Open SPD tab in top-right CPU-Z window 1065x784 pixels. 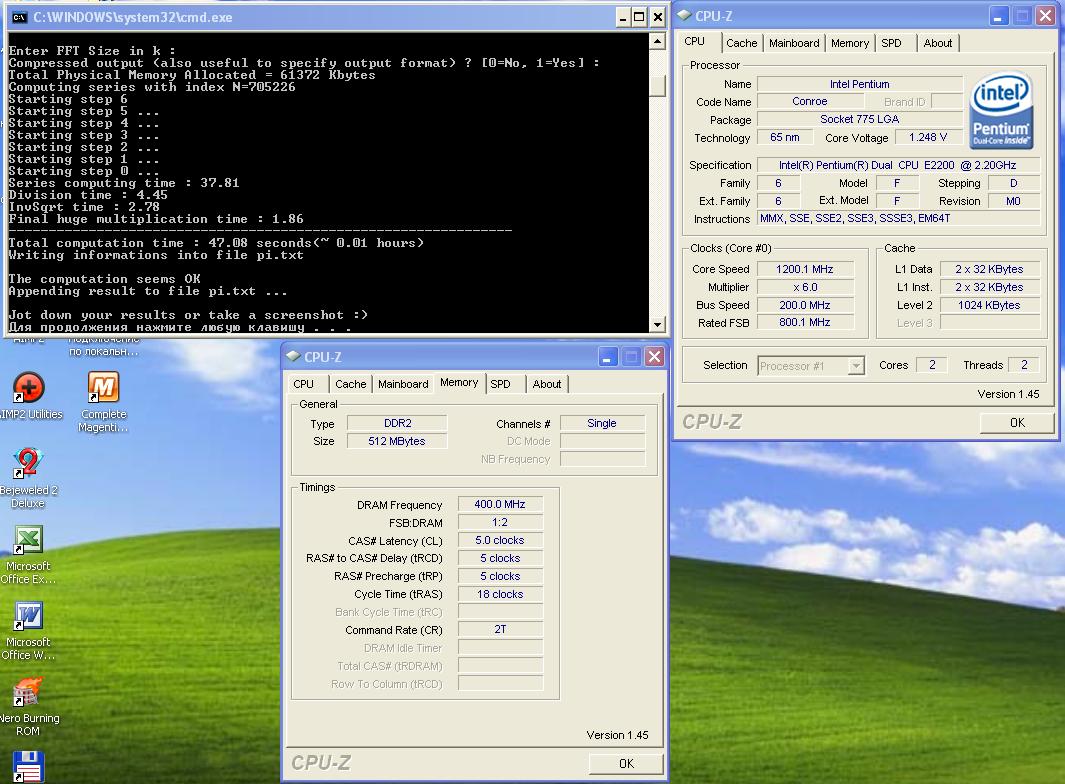coord(891,43)
